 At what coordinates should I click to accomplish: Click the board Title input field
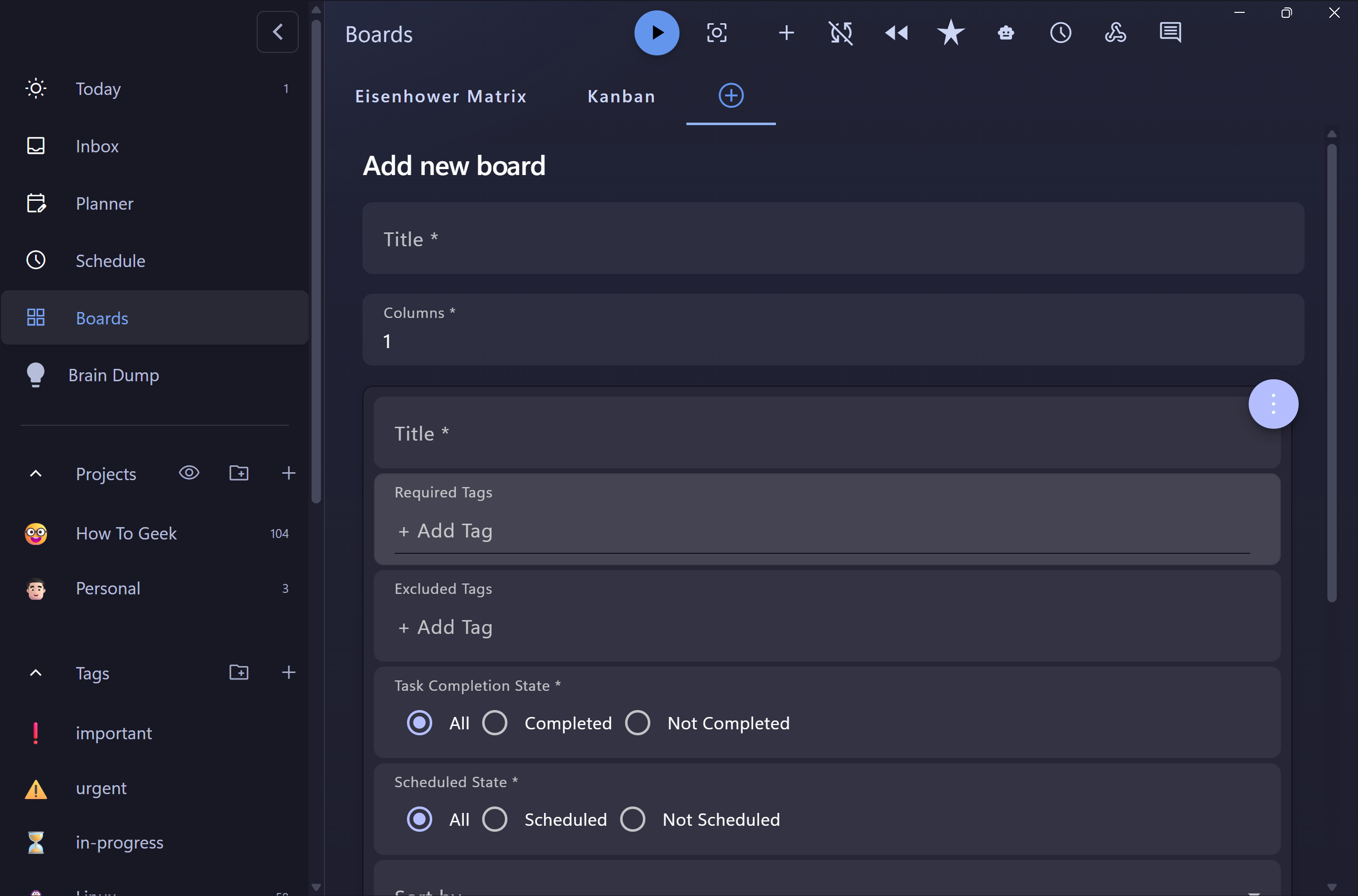pyautogui.click(x=833, y=238)
